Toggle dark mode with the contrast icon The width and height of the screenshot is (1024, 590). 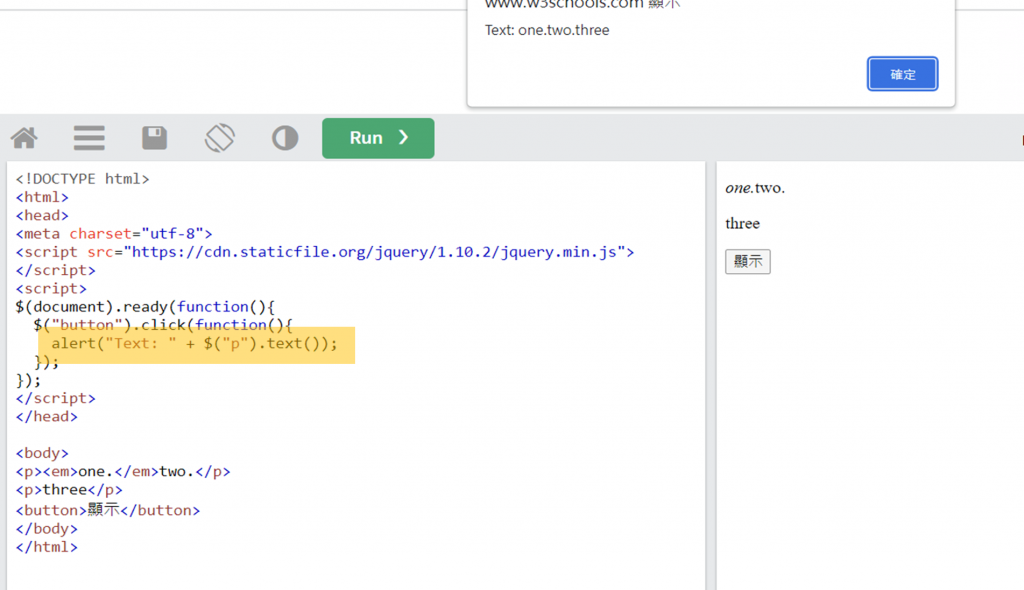[285, 138]
